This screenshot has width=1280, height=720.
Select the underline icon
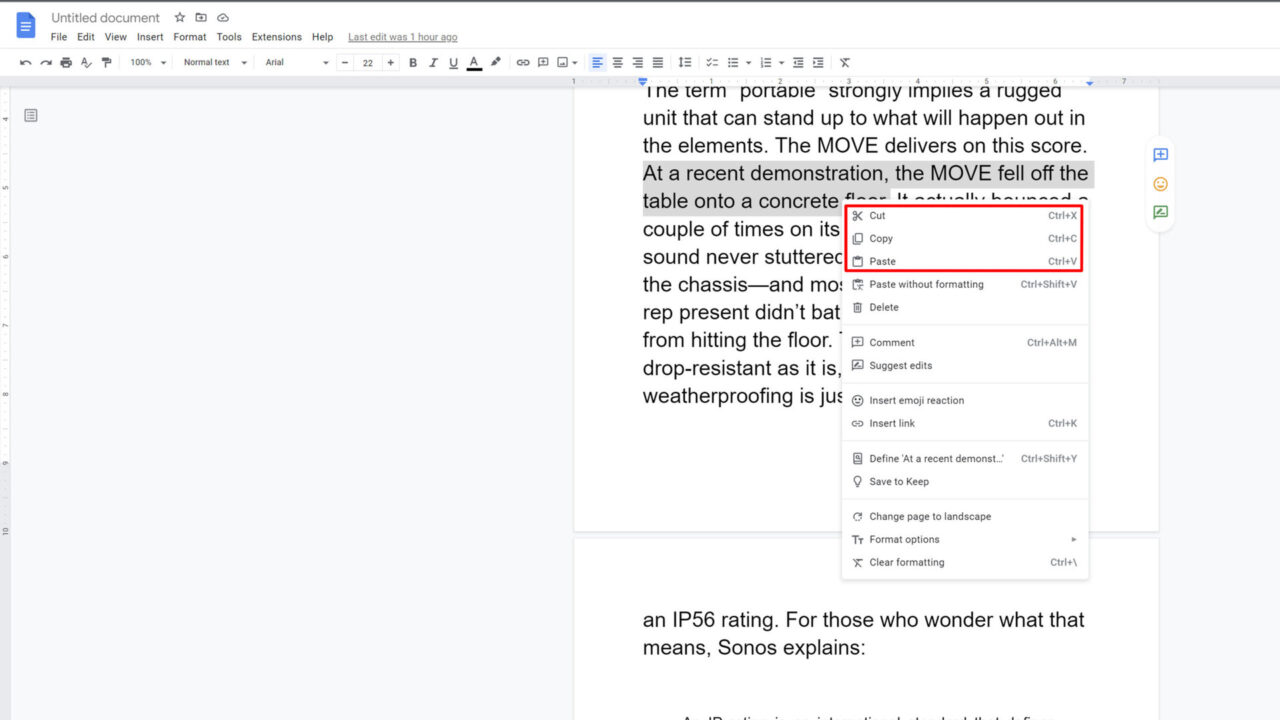tap(452, 62)
